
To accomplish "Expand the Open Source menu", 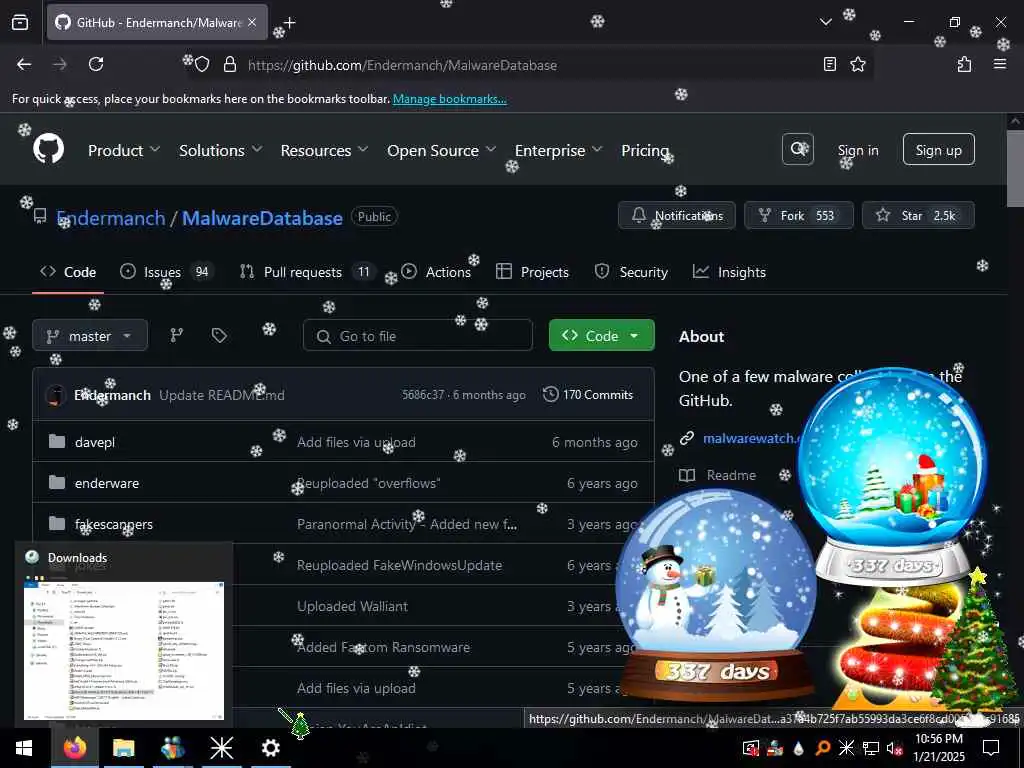I will point(441,150).
